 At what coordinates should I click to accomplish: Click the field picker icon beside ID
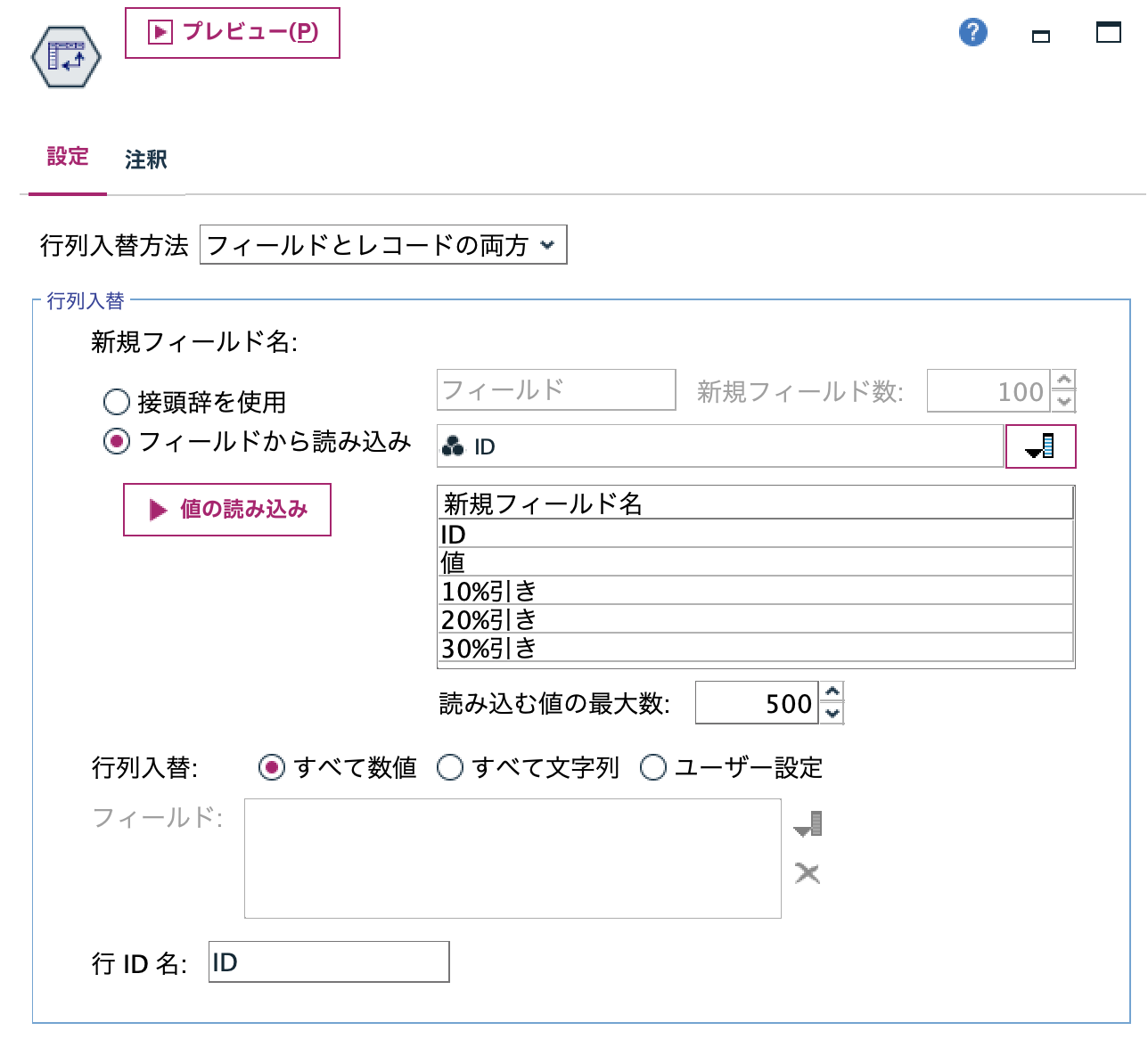[x=1040, y=446]
